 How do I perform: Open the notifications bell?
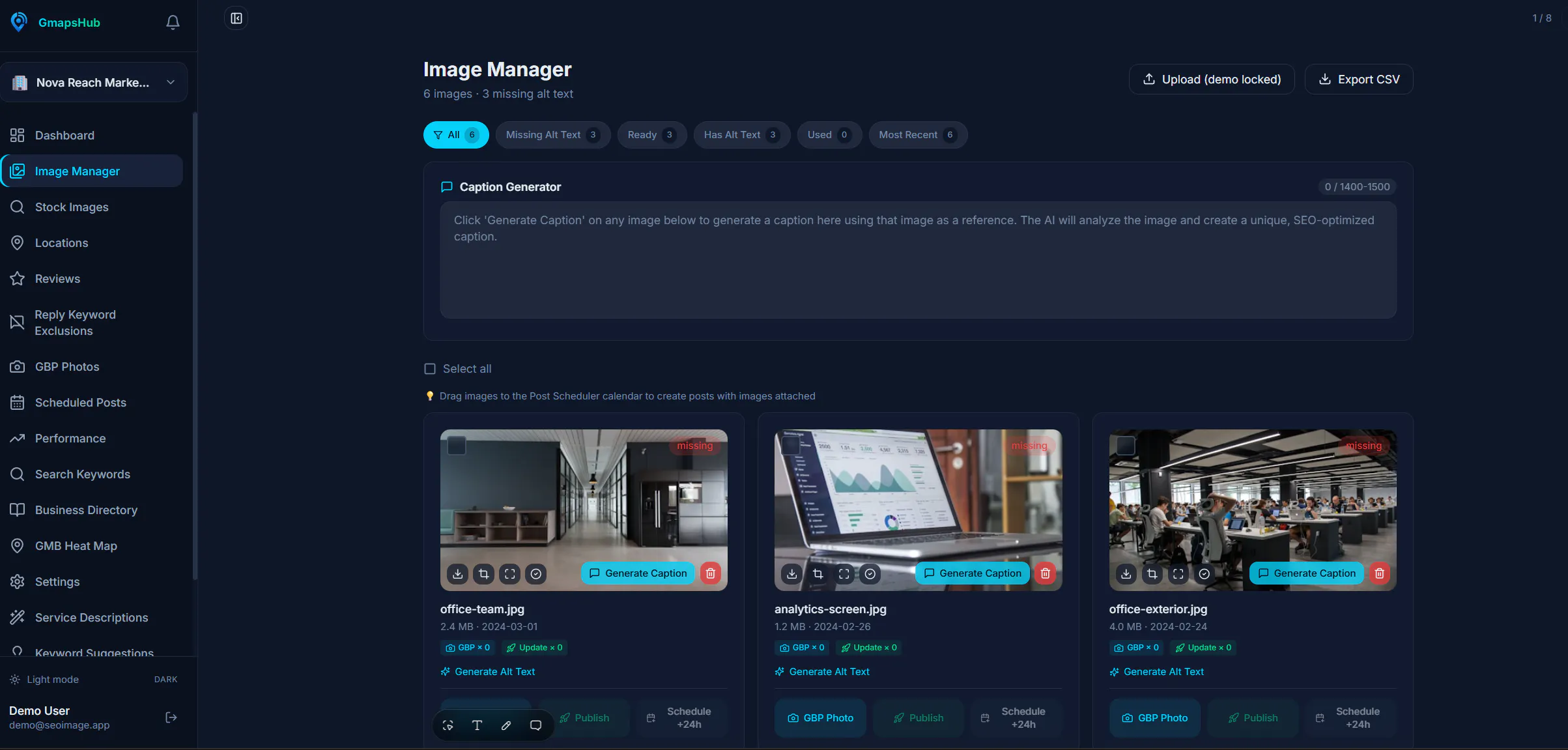(x=173, y=22)
